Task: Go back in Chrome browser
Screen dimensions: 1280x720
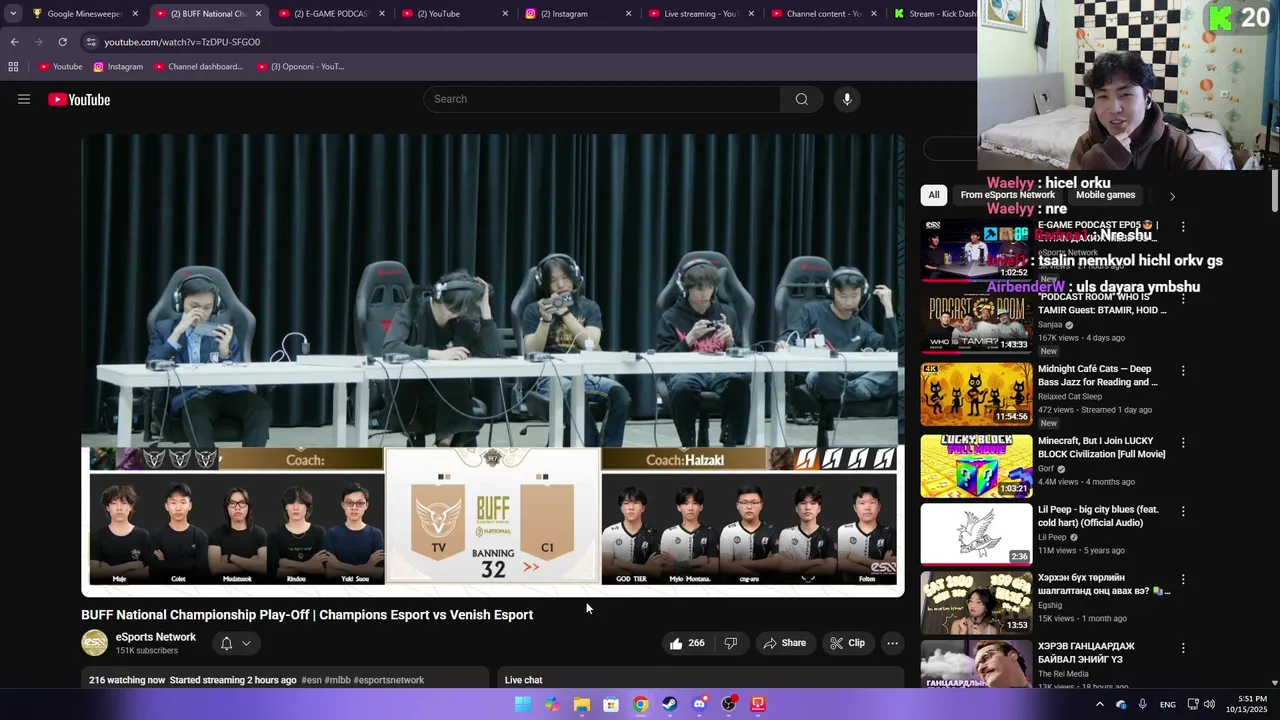Action: pos(14,42)
